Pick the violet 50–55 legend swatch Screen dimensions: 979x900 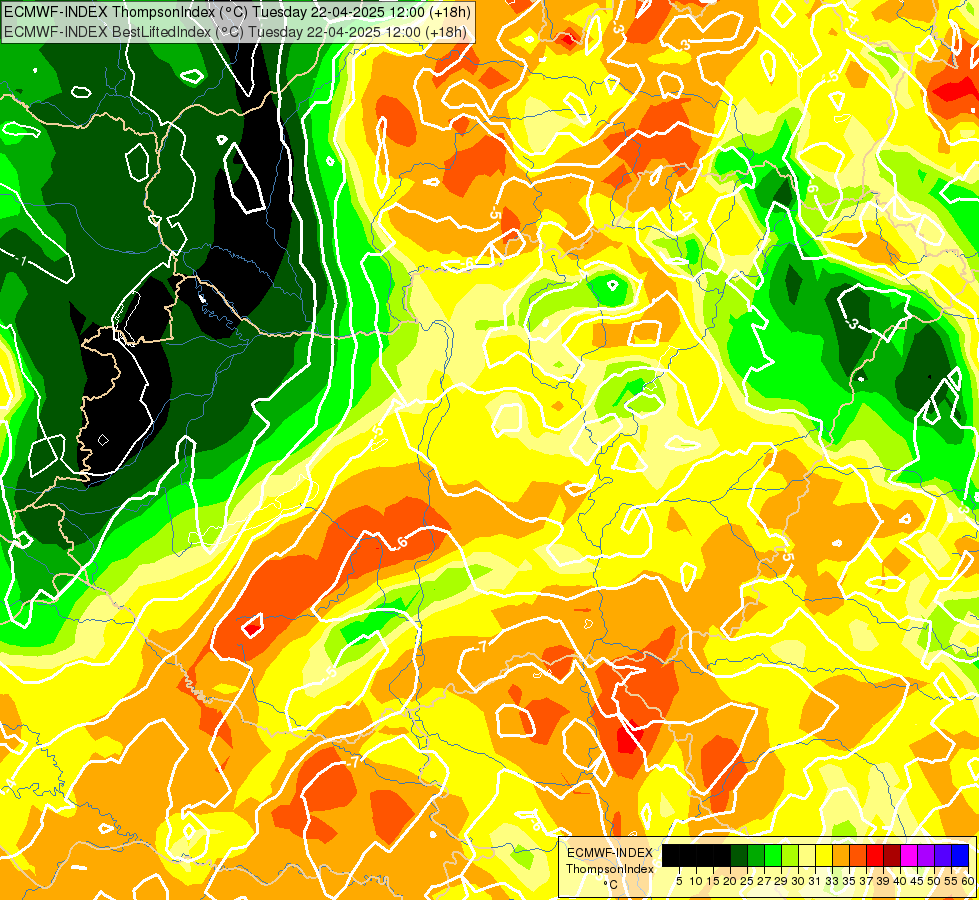(x=943, y=855)
